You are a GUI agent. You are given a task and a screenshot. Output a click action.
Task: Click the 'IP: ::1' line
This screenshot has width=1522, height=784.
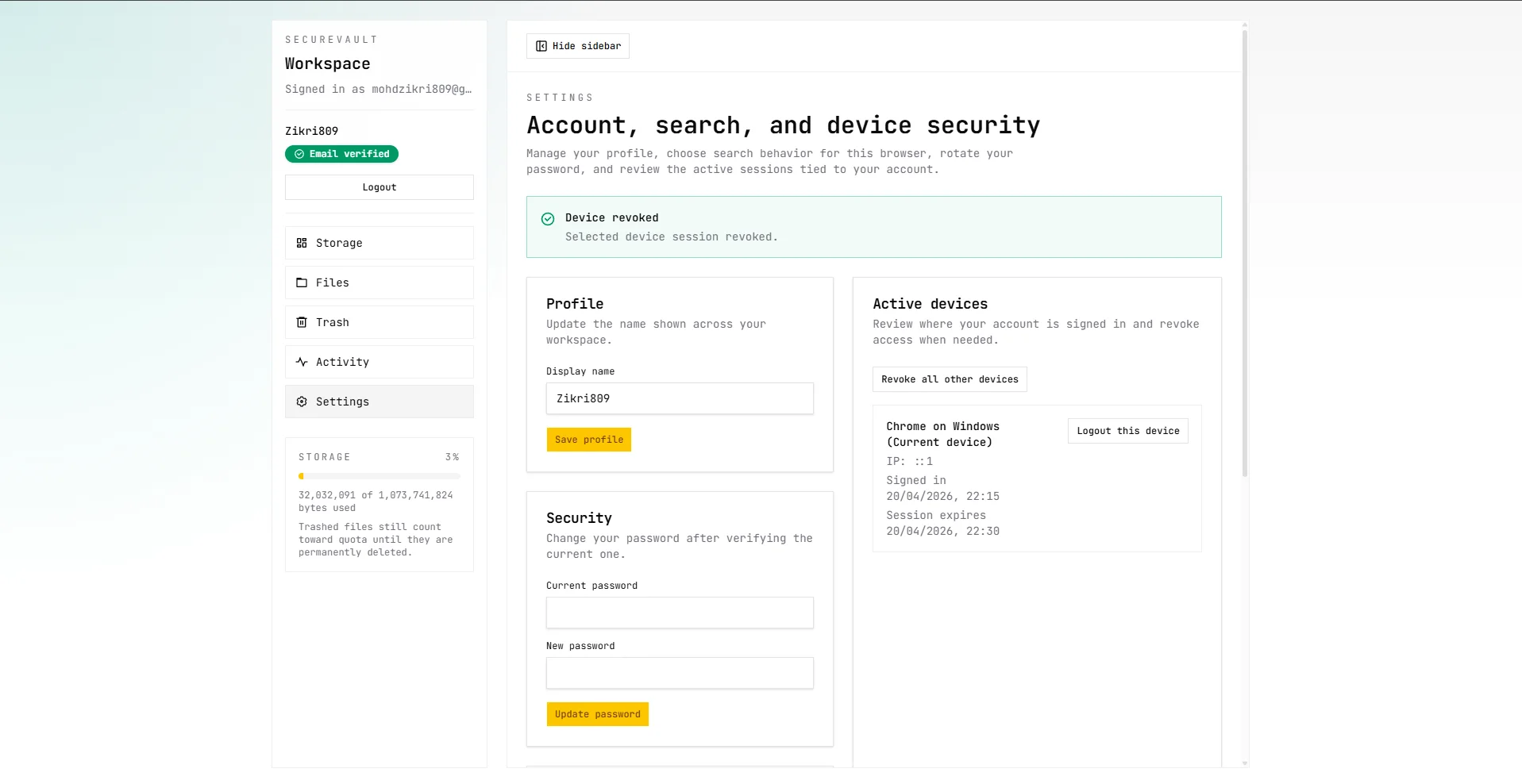[x=910, y=461]
